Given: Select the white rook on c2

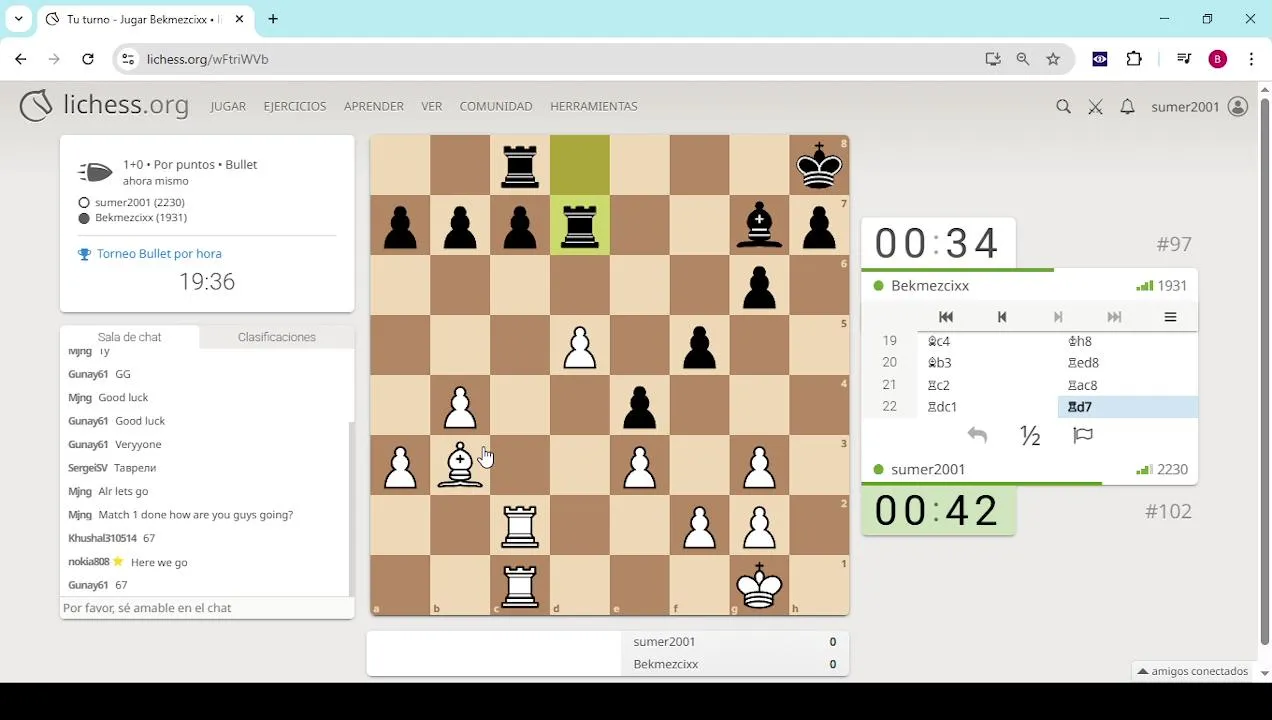Looking at the screenshot, I should point(520,525).
